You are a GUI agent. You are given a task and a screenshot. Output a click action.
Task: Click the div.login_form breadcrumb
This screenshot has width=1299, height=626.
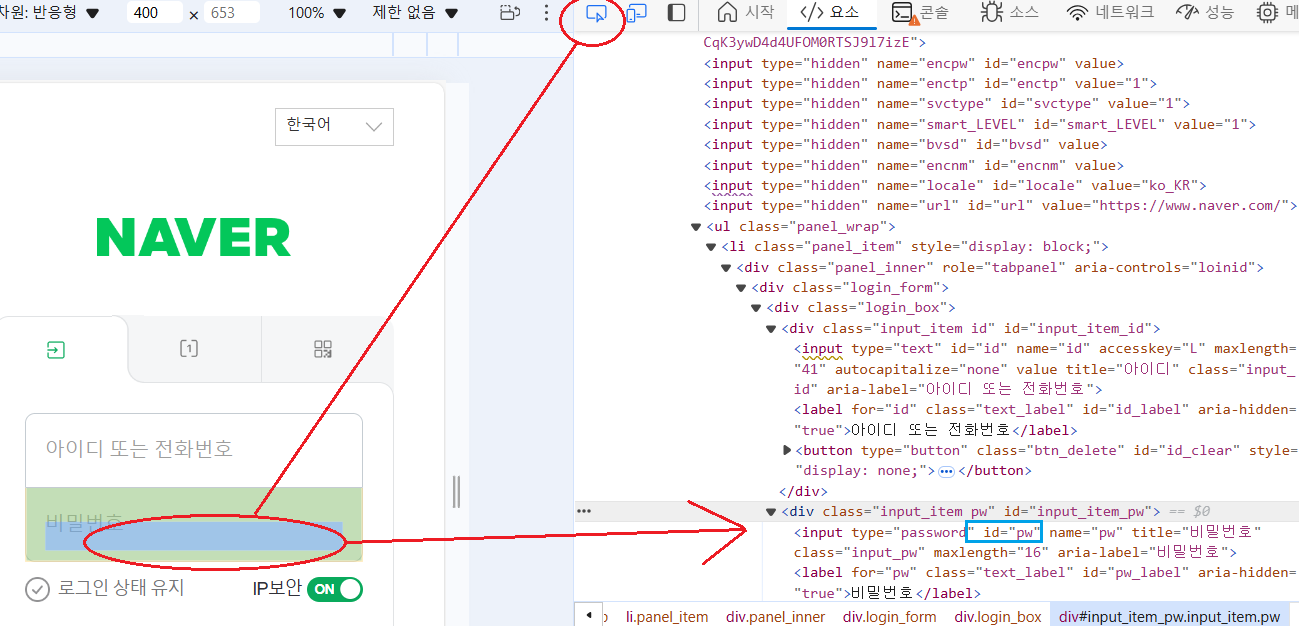pyautogui.click(x=890, y=617)
